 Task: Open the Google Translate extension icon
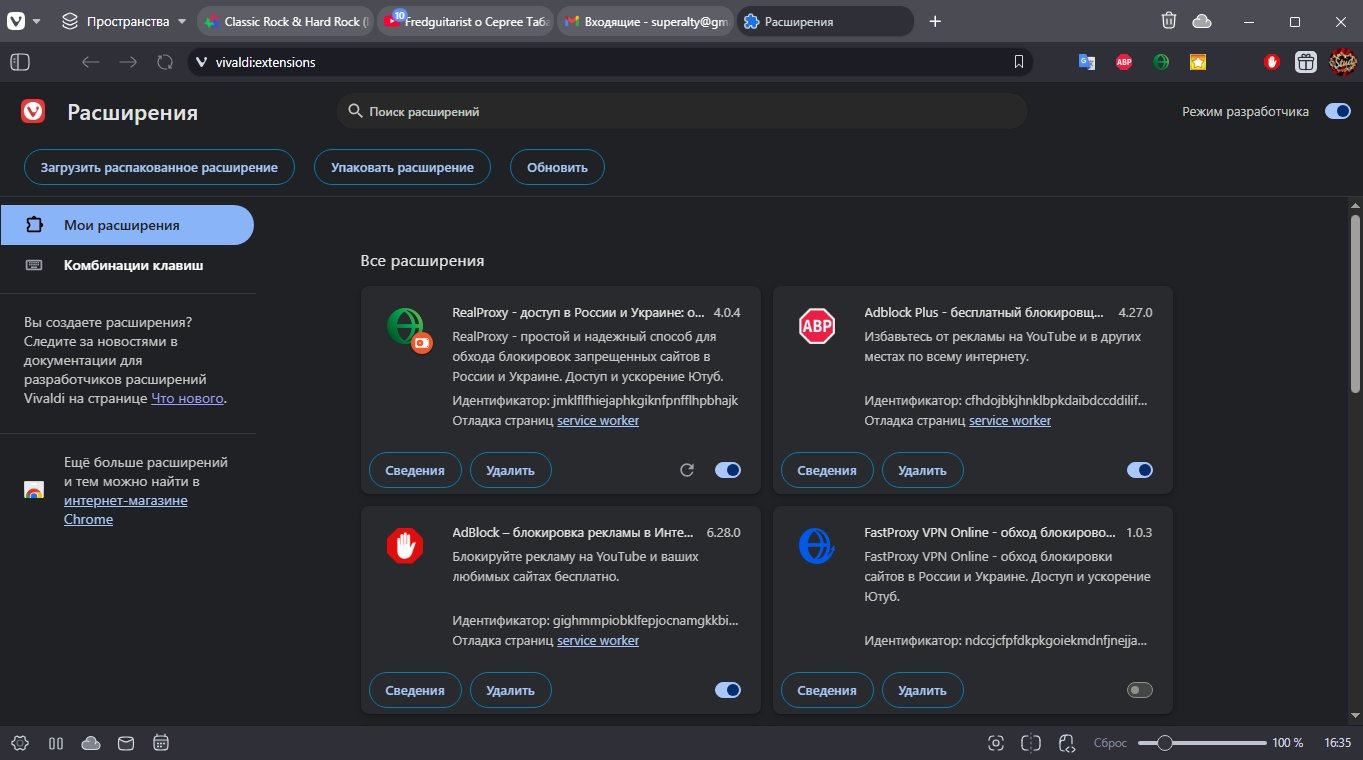click(1086, 62)
